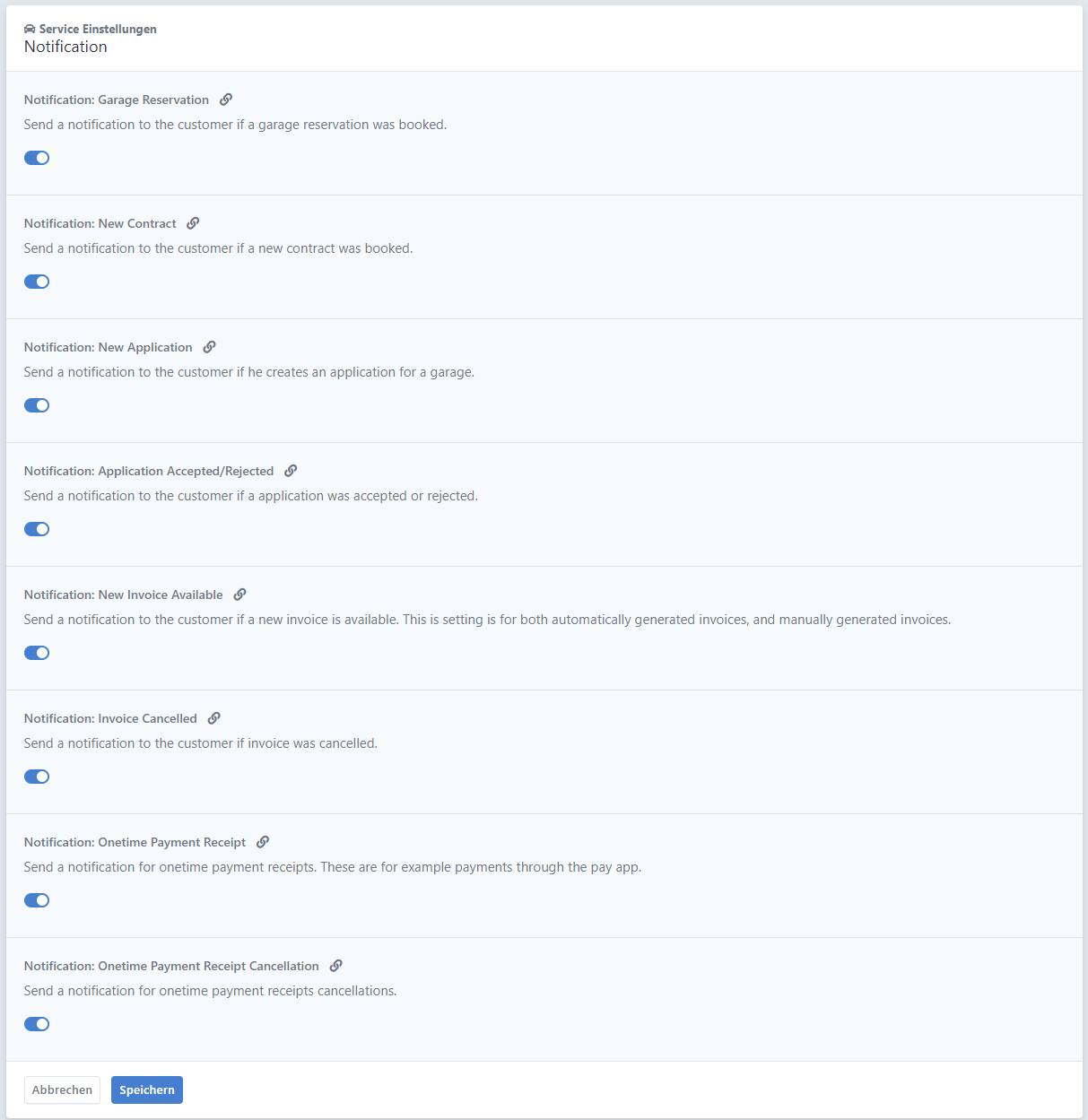Disable the Garage Reservation notification toggle
The height and width of the screenshot is (1120, 1088).
[37, 158]
